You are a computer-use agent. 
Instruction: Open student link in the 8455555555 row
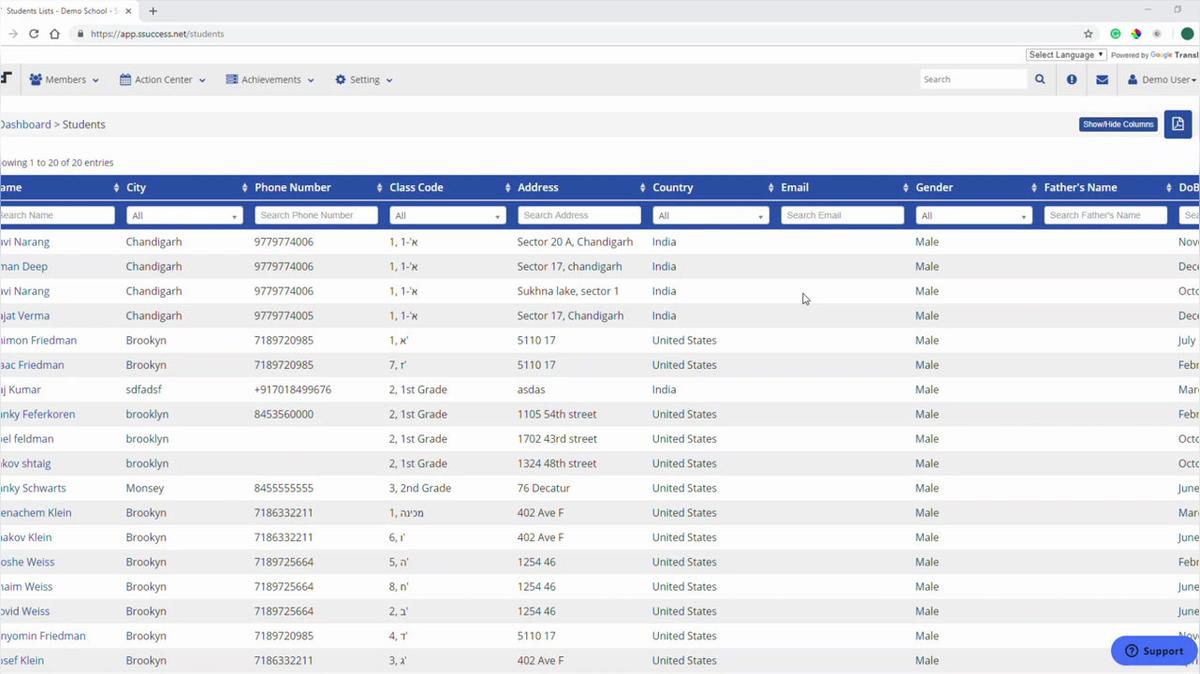(x=33, y=488)
